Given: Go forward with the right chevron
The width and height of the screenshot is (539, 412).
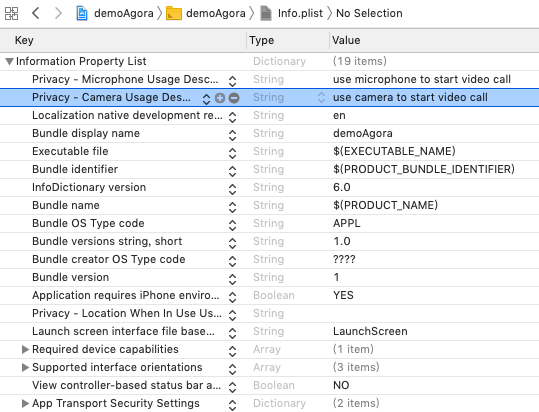Looking at the screenshot, I should pos(58,13).
